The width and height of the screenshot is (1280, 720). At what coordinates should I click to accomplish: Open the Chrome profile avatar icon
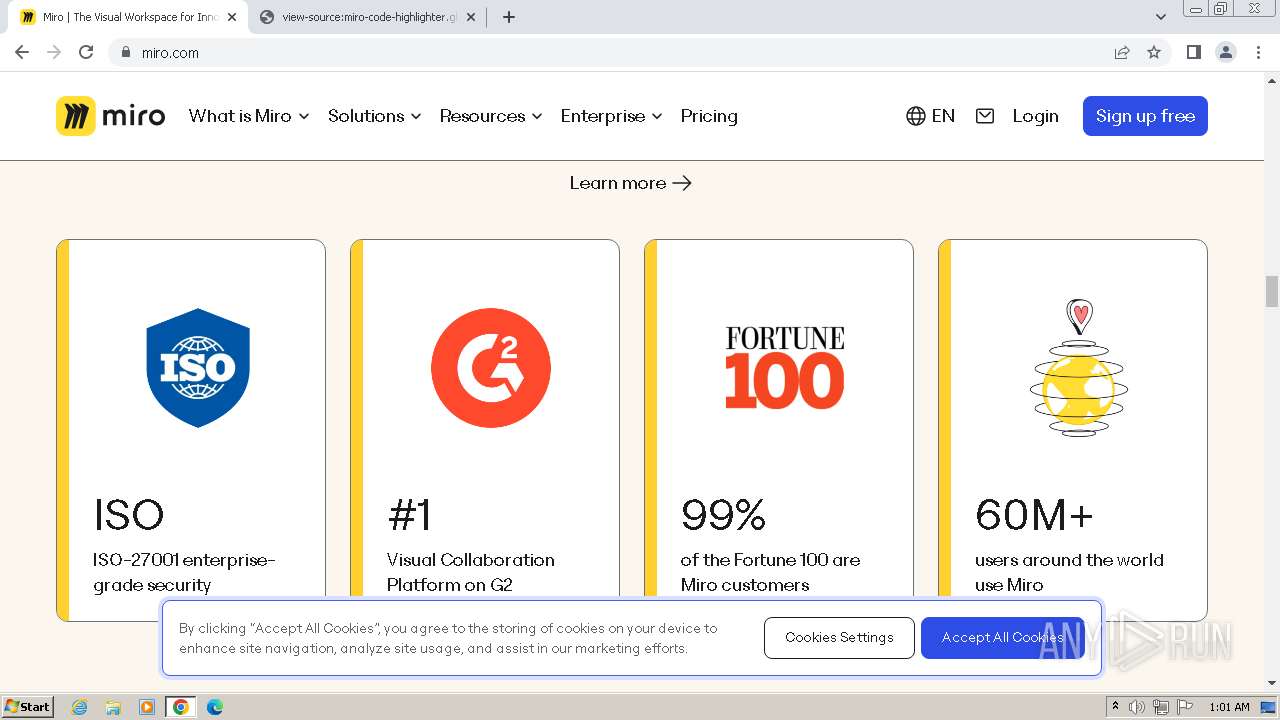coord(1226,52)
